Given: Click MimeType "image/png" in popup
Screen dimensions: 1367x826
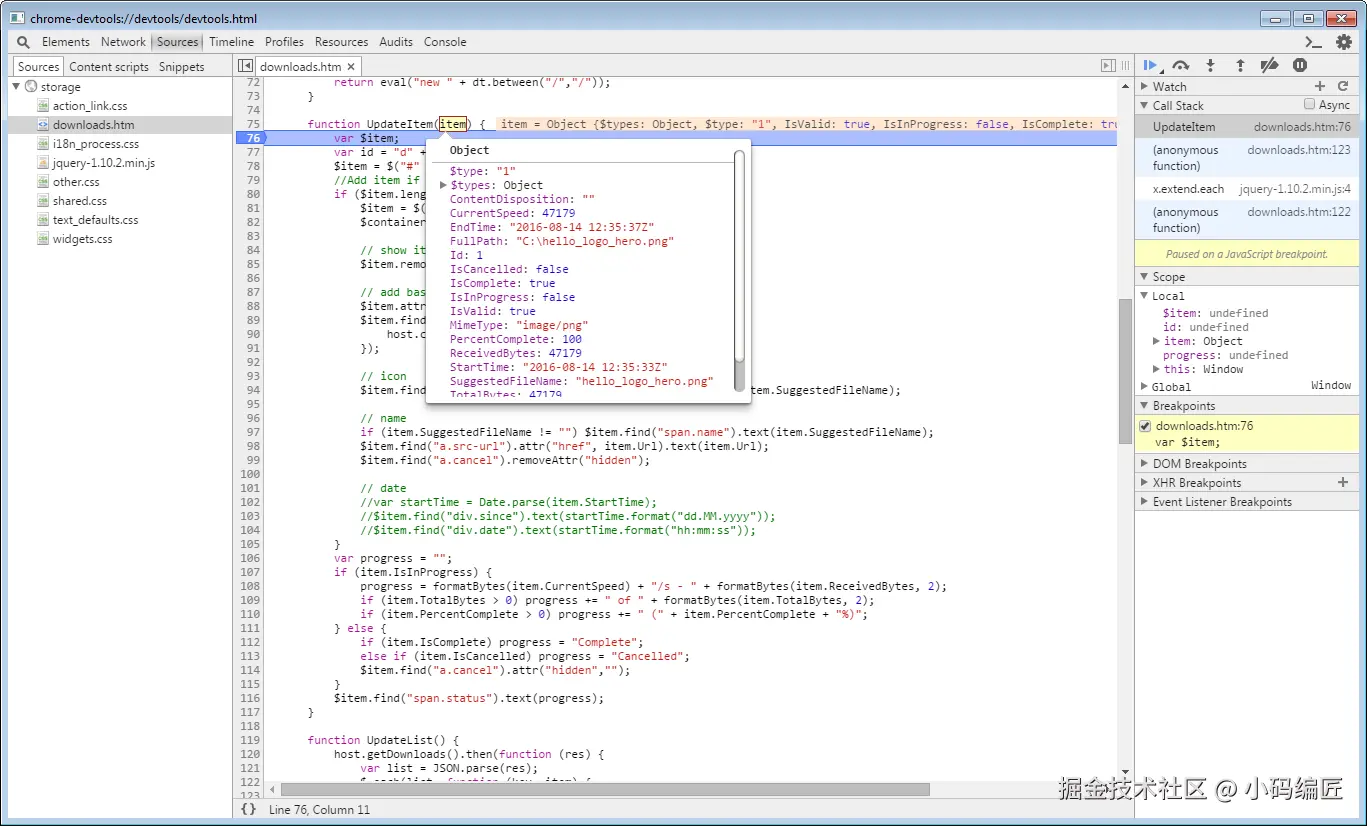Looking at the screenshot, I should (x=552, y=325).
